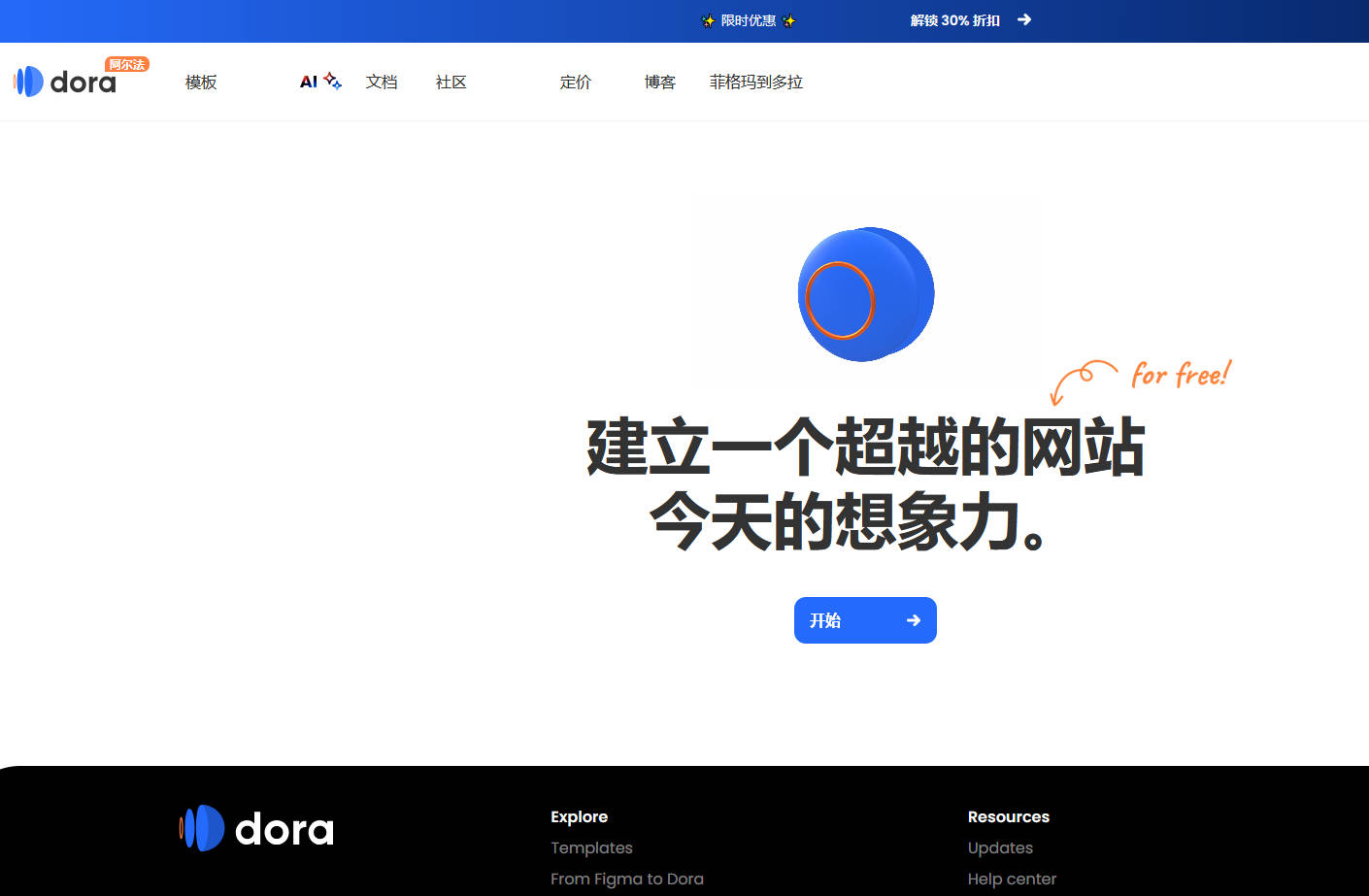The image size is (1369, 896).
Task: Go to Help center in the footer
Action: pyautogui.click(x=1012, y=879)
